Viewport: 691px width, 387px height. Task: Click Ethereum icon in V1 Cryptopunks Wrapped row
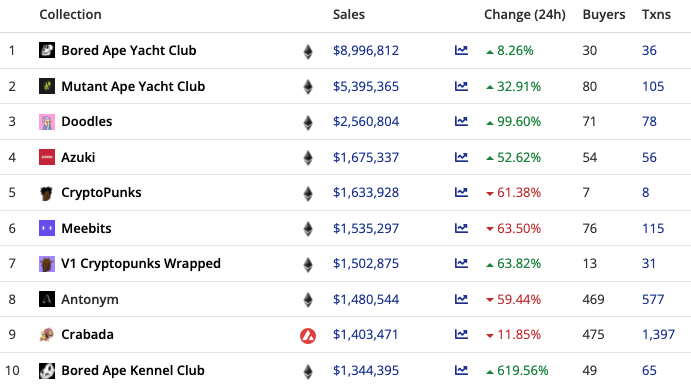click(308, 264)
